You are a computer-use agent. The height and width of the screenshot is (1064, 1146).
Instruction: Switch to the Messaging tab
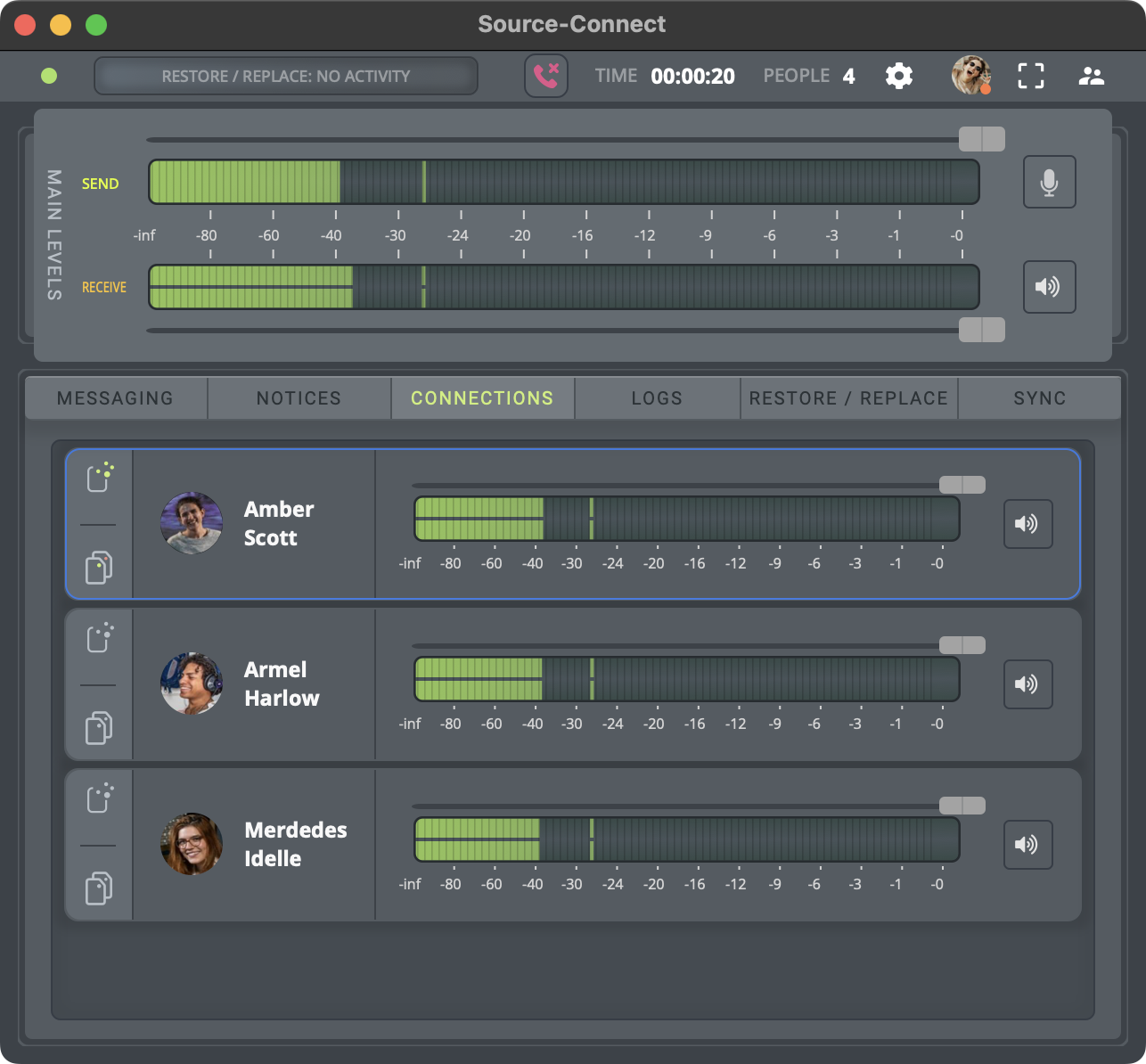click(116, 398)
